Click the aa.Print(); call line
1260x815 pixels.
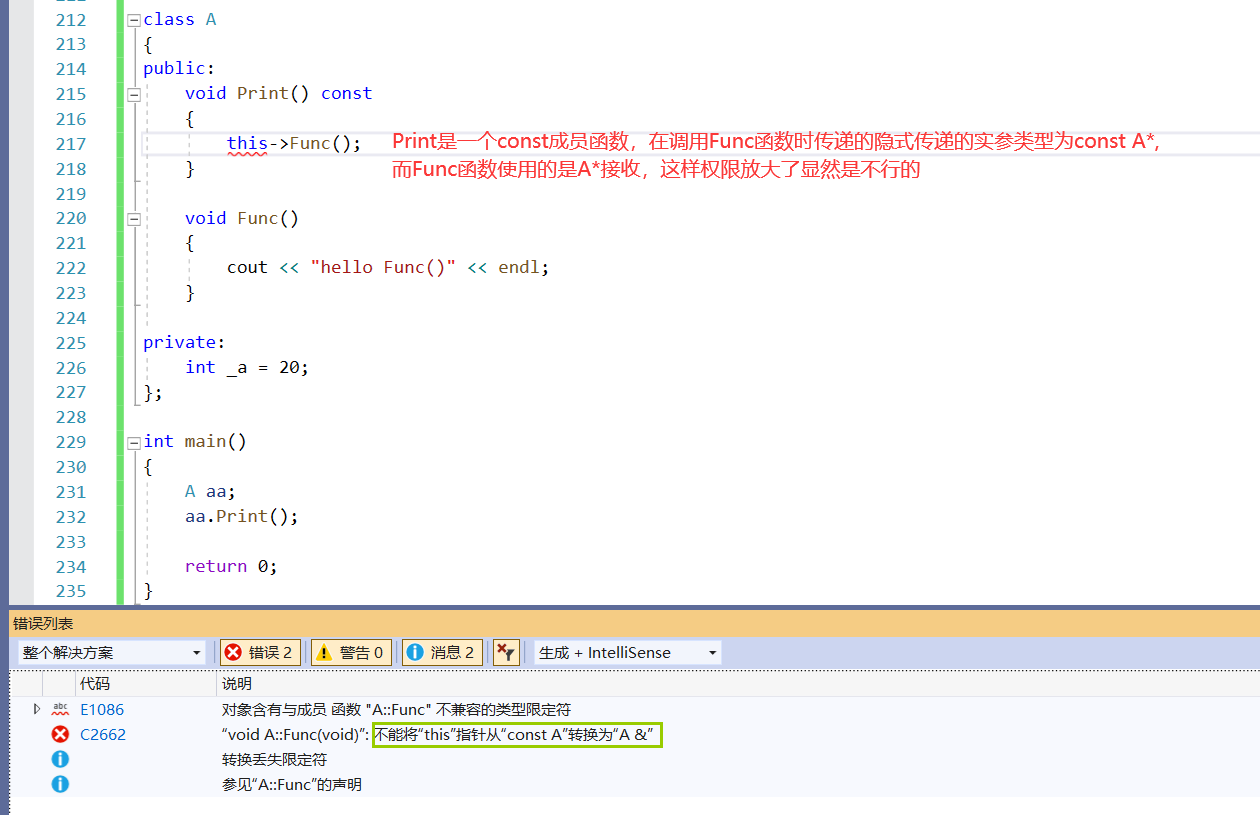point(242,516)
